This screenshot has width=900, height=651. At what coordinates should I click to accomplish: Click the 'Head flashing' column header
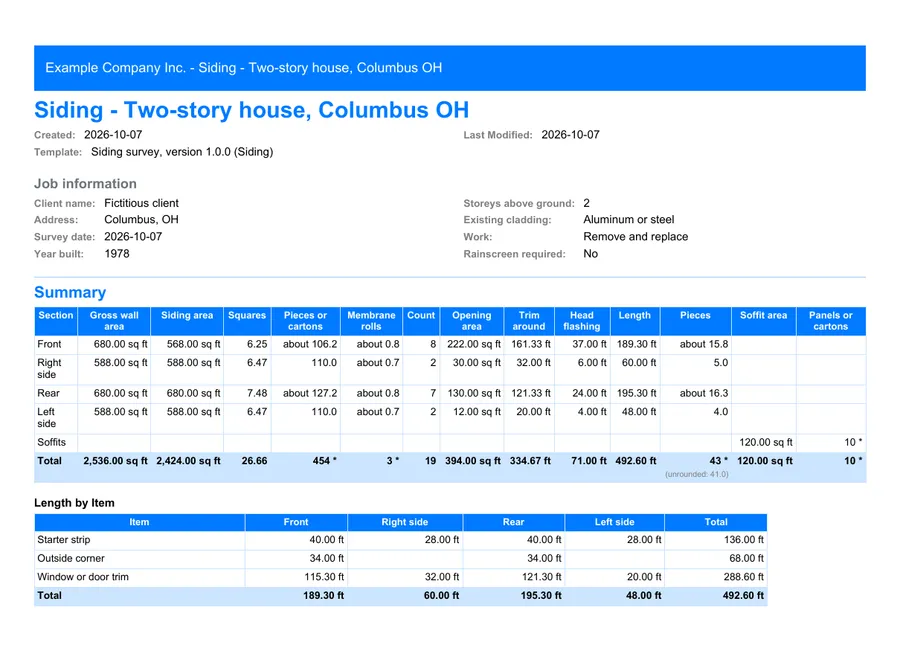point(581,321)
